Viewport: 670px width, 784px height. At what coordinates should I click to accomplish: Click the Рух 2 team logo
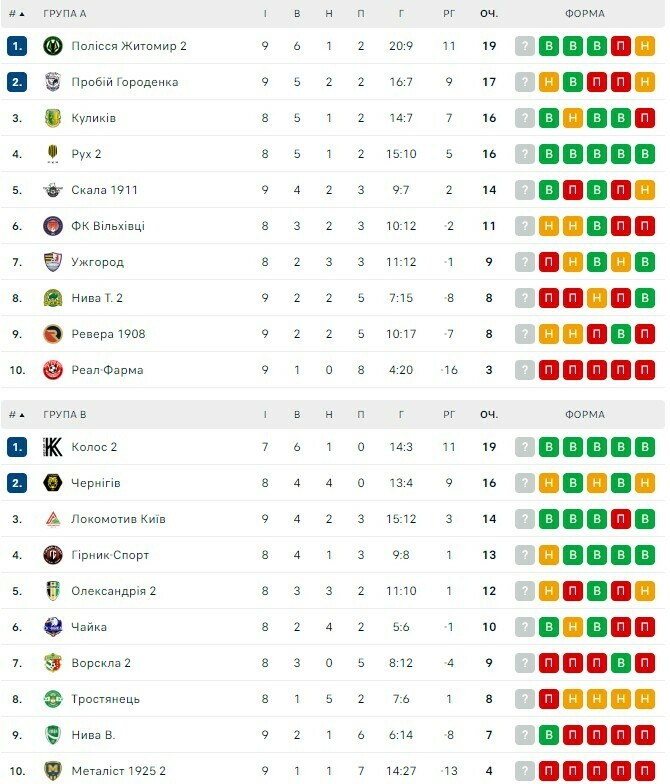[x=53, y=154]
